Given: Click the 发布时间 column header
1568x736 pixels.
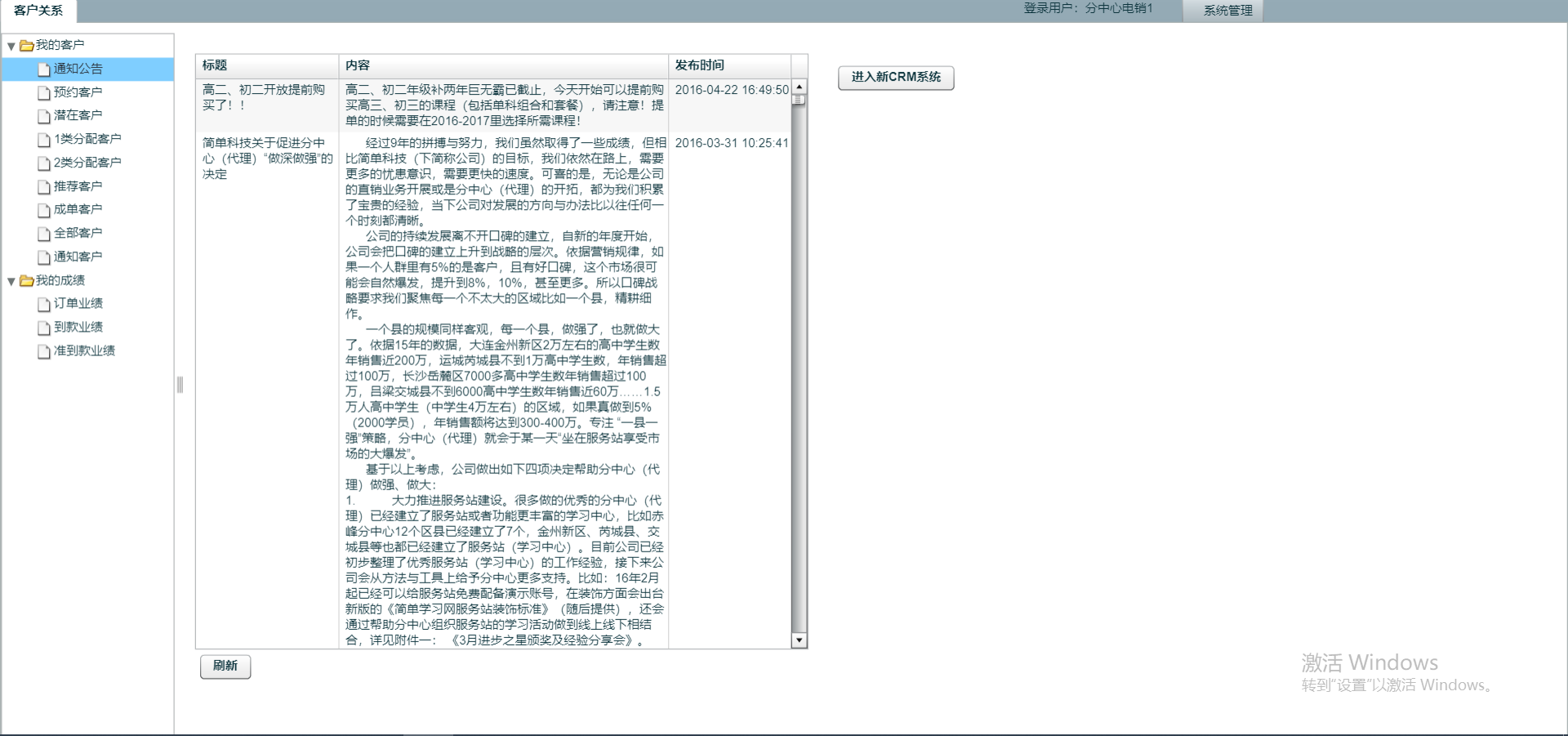Looking at the screenshot, I should pos(699,65).
